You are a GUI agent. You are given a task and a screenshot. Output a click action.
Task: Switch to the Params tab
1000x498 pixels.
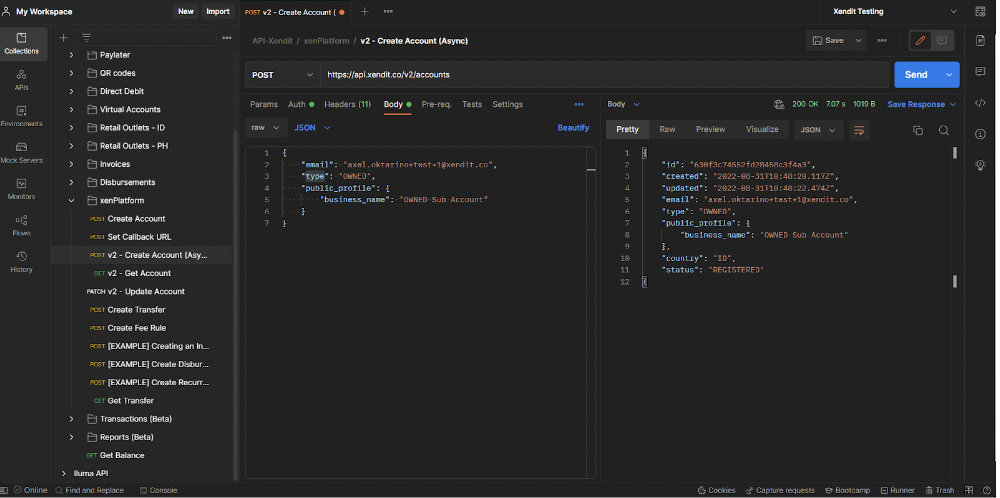pos(264,104)
